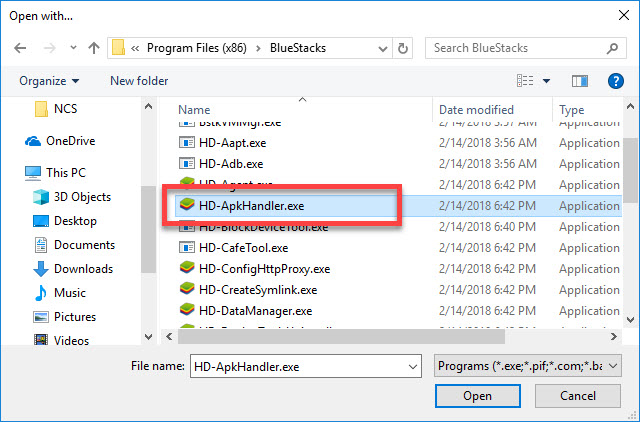
Task: Sort by Name column header
Action: tap(194, 110)
